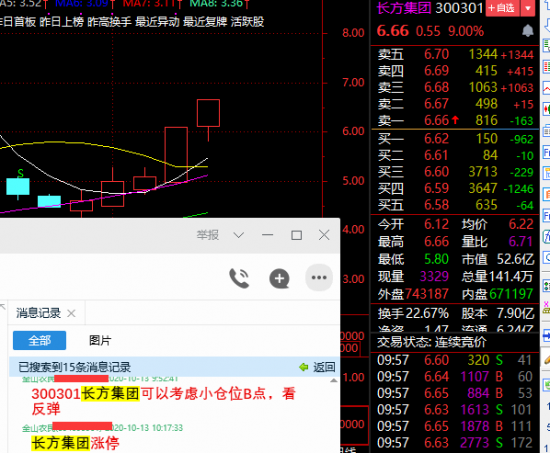Click 均价 value 6.22

(521, 224)
